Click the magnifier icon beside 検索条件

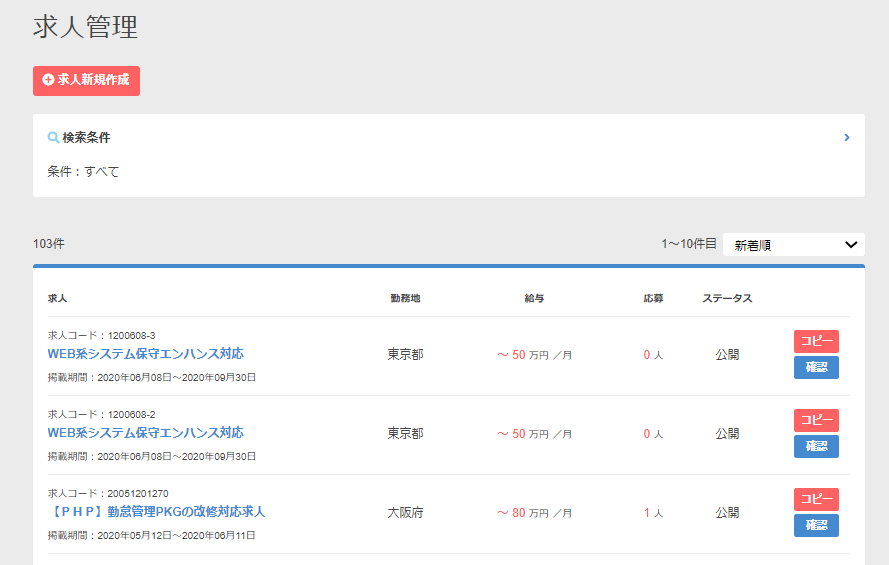pos(53,137)
